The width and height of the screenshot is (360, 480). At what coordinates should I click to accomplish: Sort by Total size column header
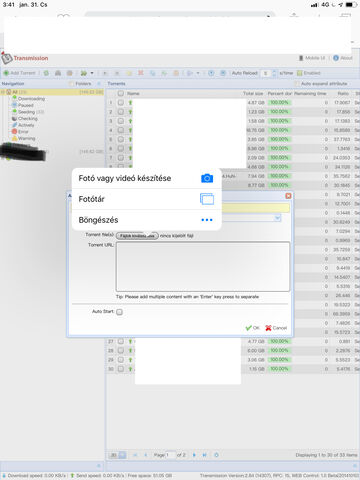click(253, 94)
